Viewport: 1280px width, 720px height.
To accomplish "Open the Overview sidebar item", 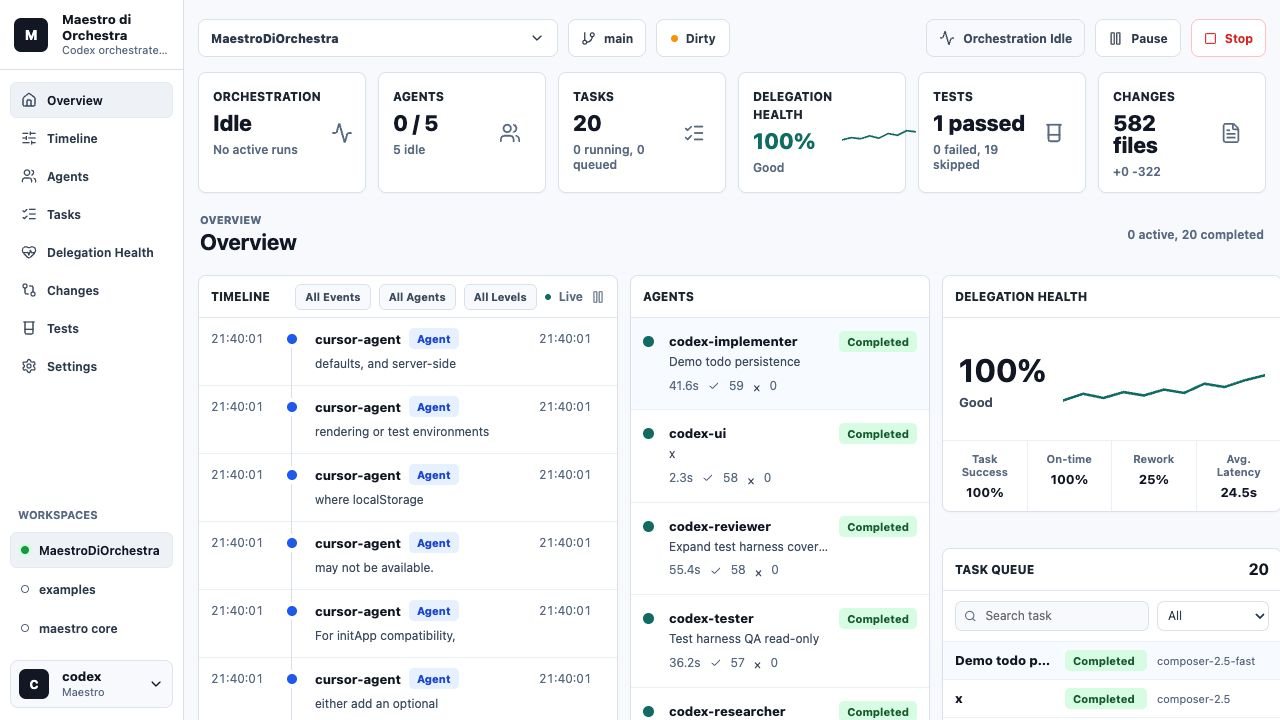I will tap(91, 100).
